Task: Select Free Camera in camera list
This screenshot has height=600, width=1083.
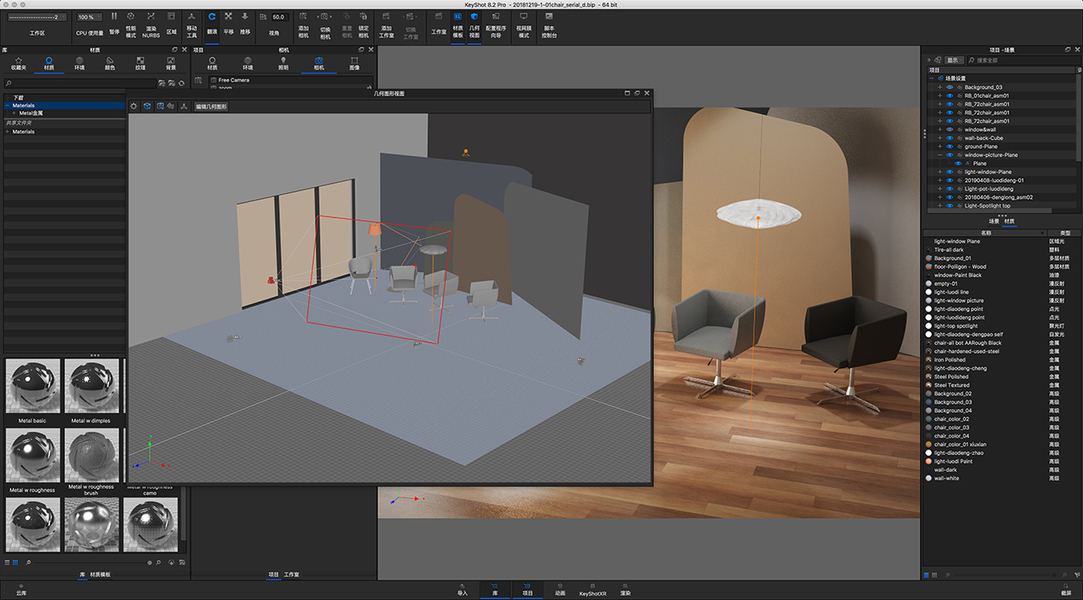Action: 233,80
